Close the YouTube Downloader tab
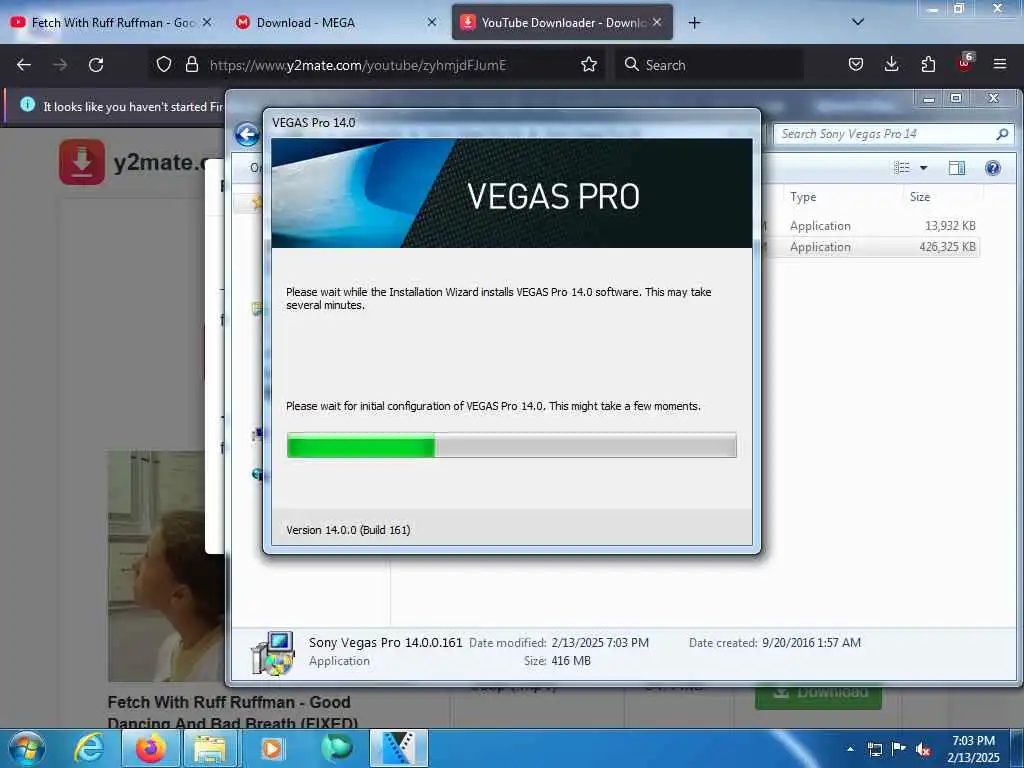 [657, 22]
